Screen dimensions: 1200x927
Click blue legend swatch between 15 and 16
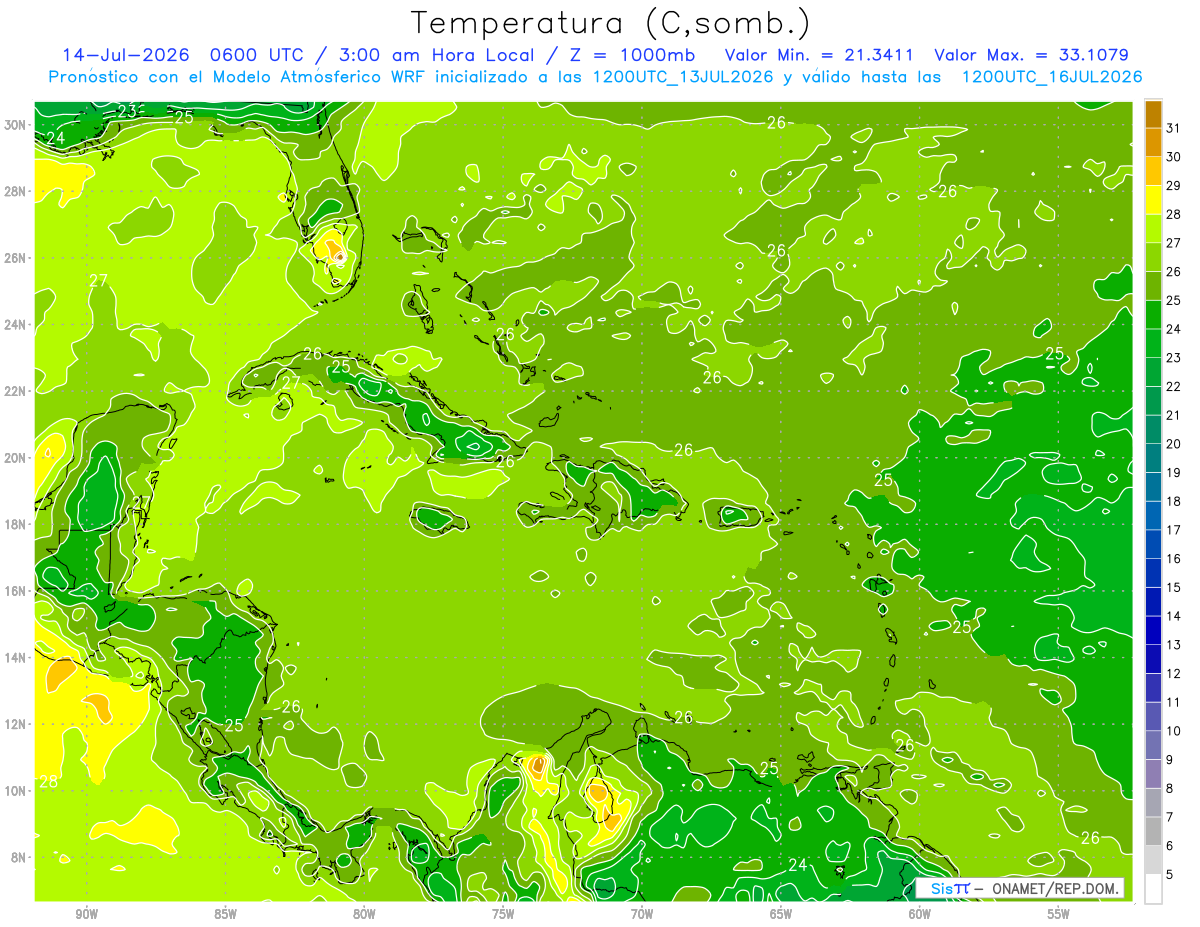pos(1153,573)
